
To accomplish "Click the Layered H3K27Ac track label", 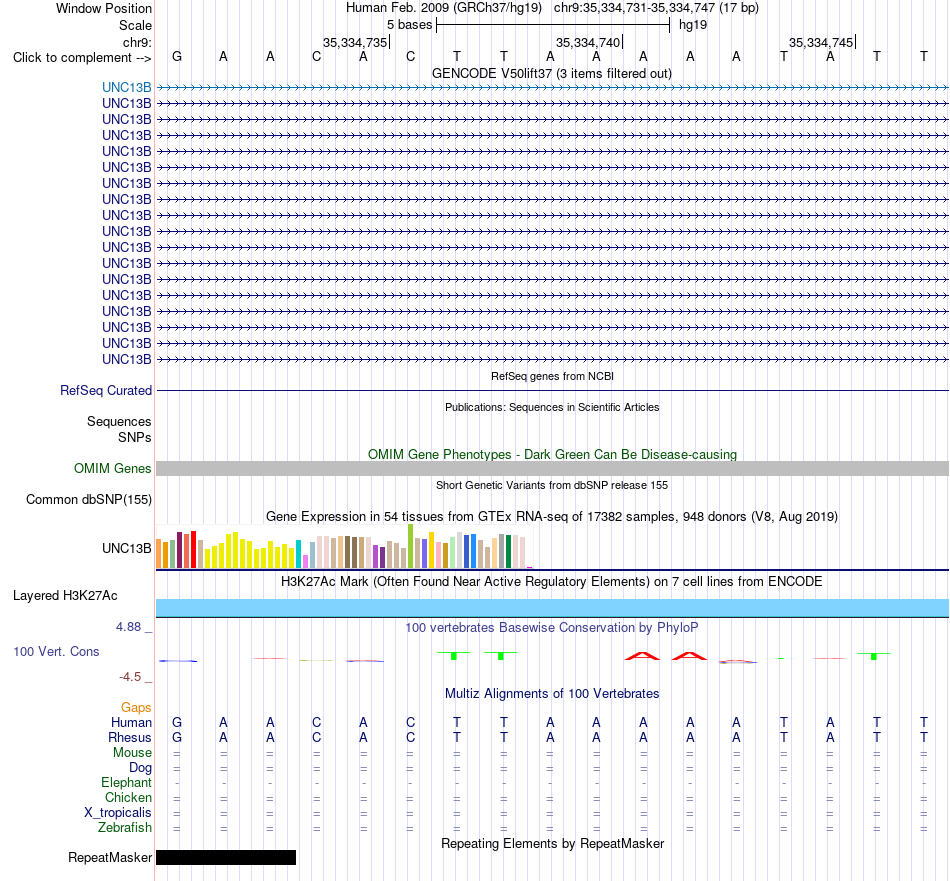I will pyautogui.click(x=65, y=596).
